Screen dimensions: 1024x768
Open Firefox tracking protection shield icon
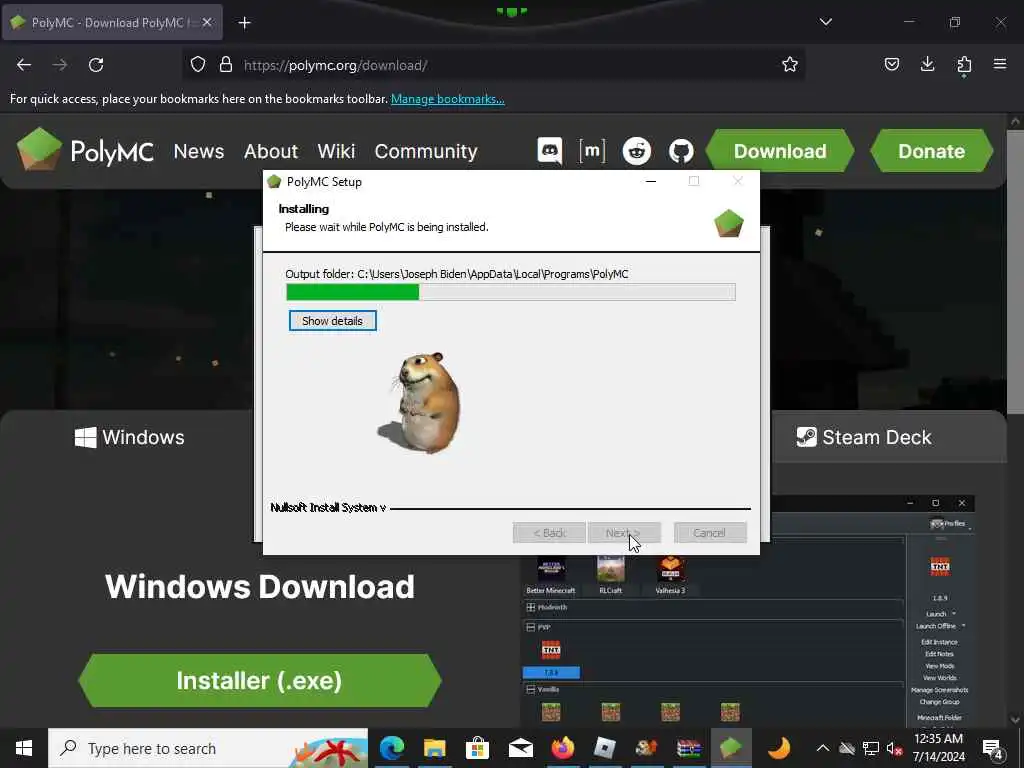pyautogui.click(x=198, y=65)
